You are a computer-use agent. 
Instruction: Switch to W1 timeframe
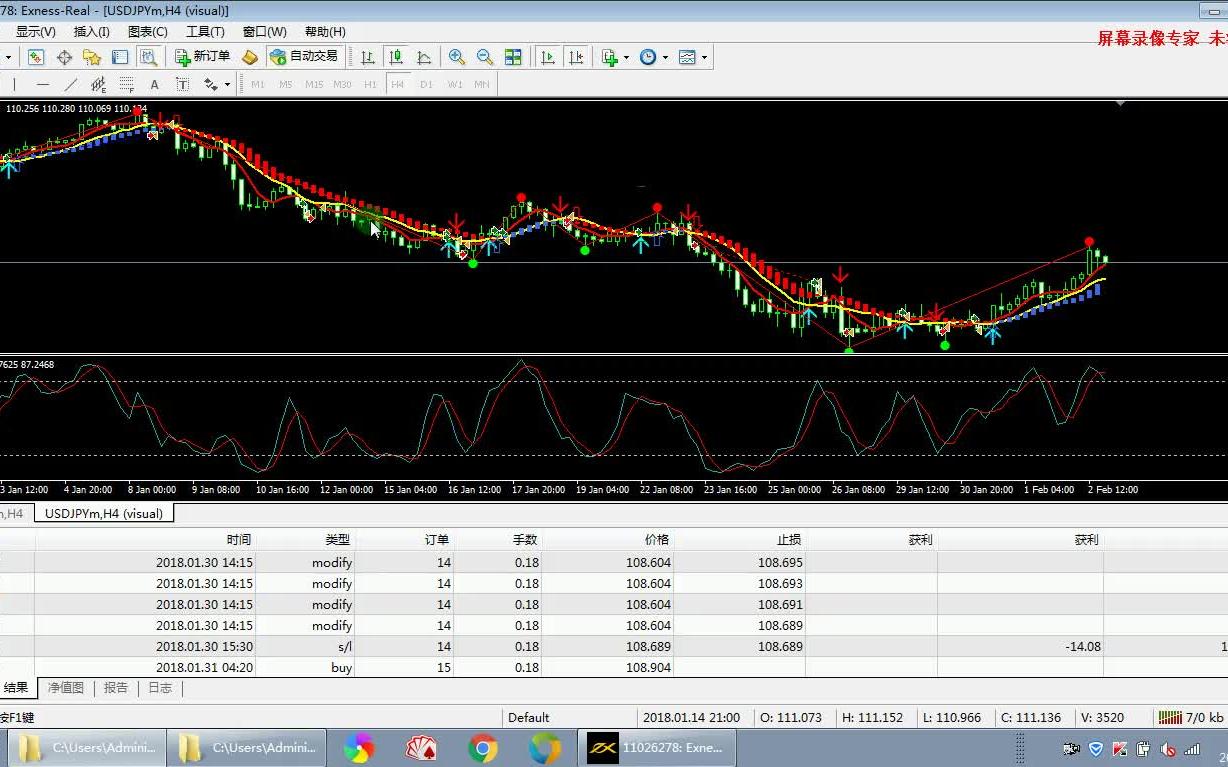point(455,84)
